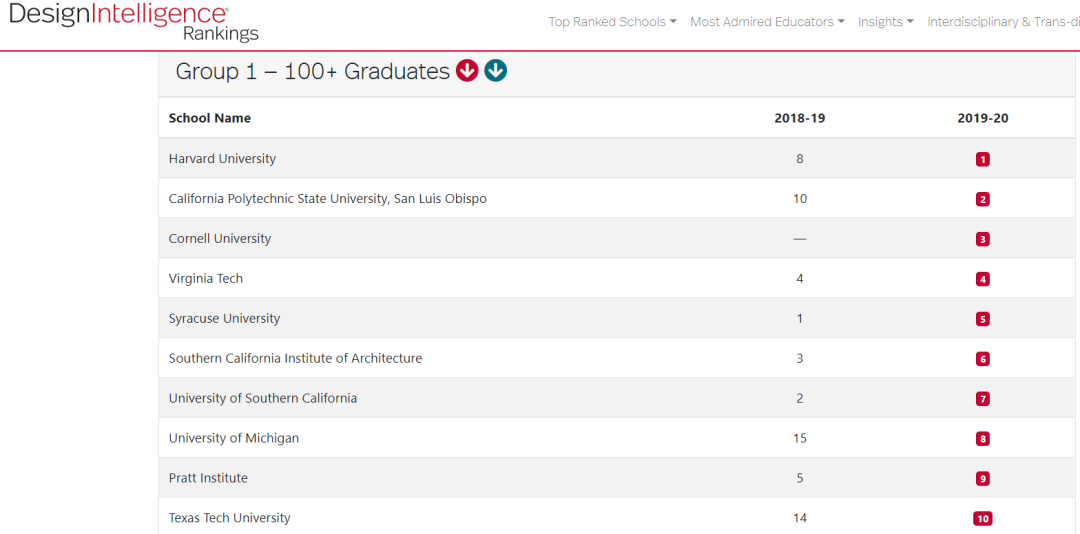Click the teal down-arrow icon beside Group 1

pyautogui.click(x=496, y=71)
